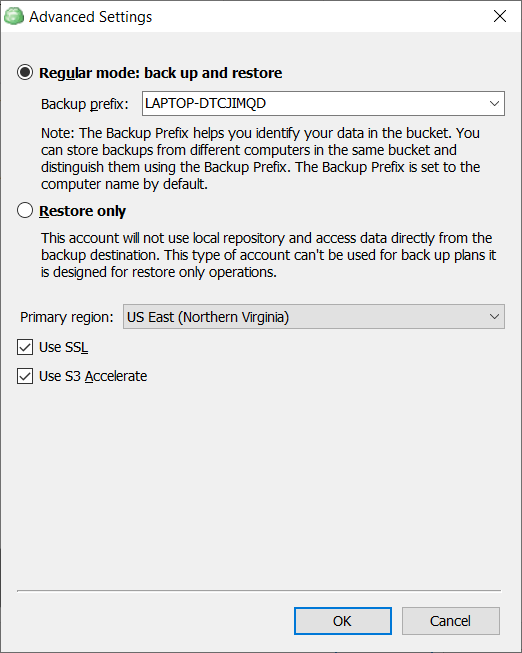The width and height of the screenshot is (522, 653).
Task: Uncheck the Use SSL checkbox
Action: pos(25,347)
